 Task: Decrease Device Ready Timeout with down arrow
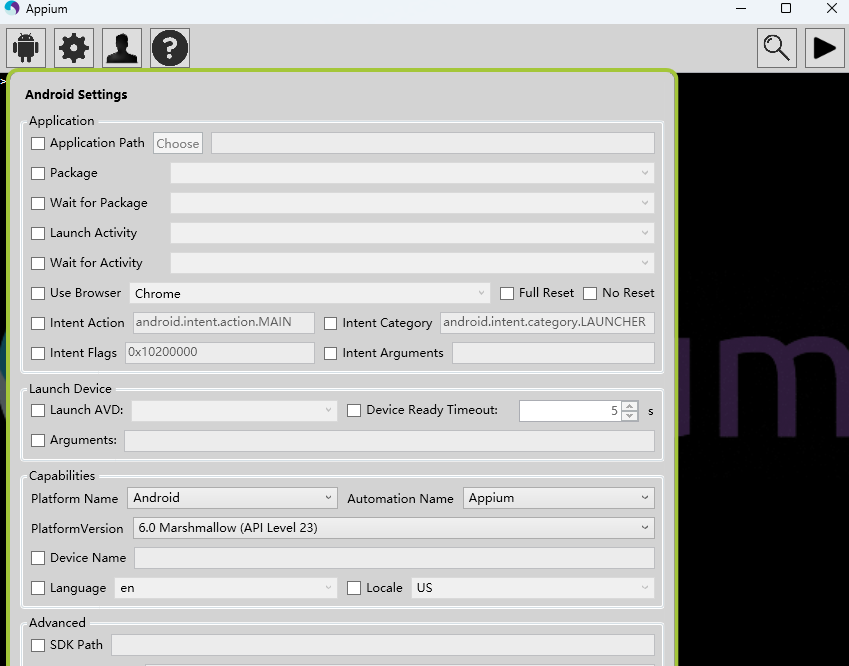pos(629,416)
